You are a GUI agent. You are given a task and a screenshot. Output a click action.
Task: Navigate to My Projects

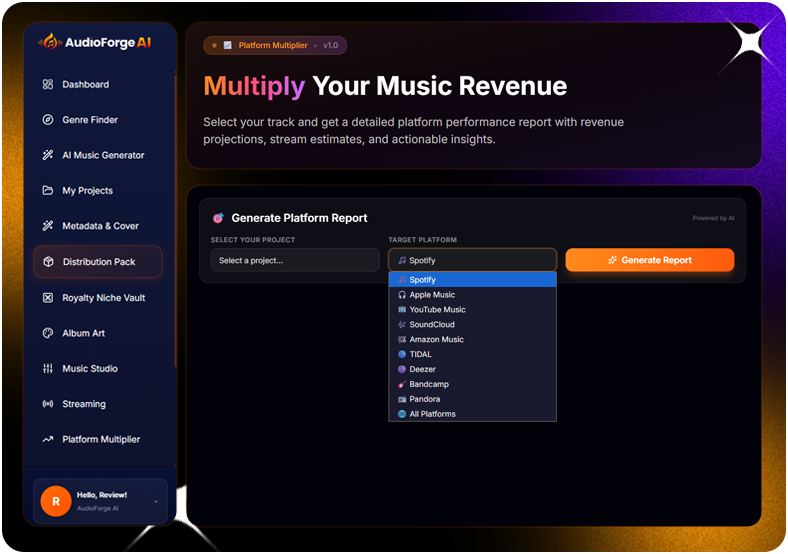(x=97, y=191)
